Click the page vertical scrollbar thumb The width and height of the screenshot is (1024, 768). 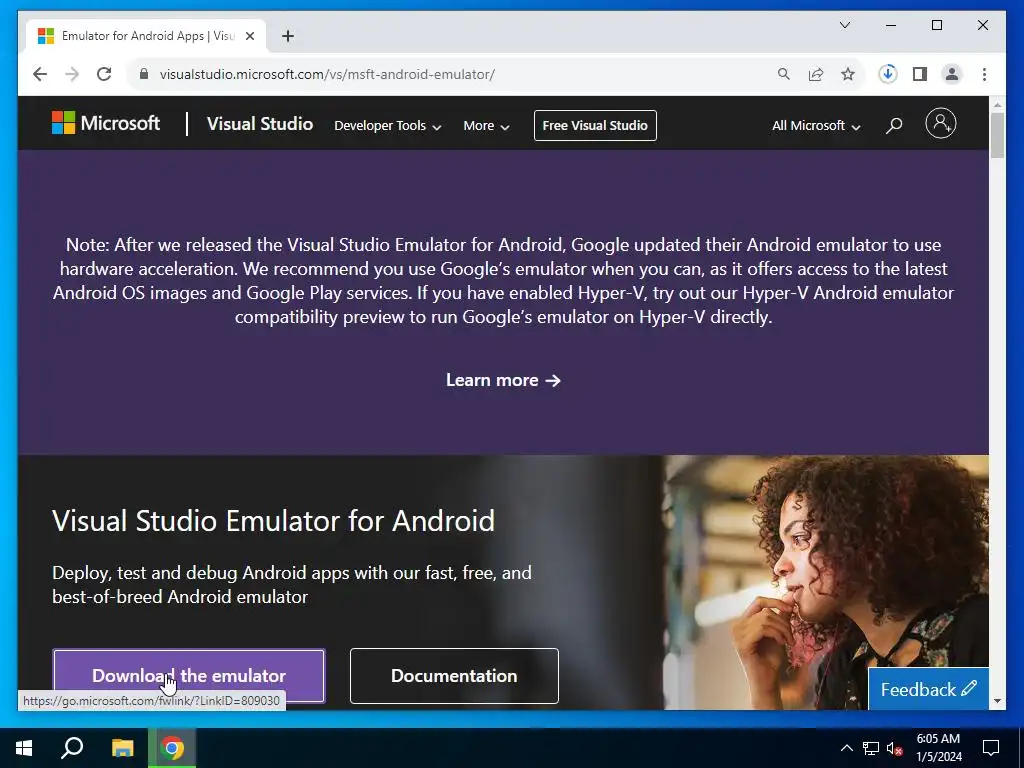tap(997, 135)
